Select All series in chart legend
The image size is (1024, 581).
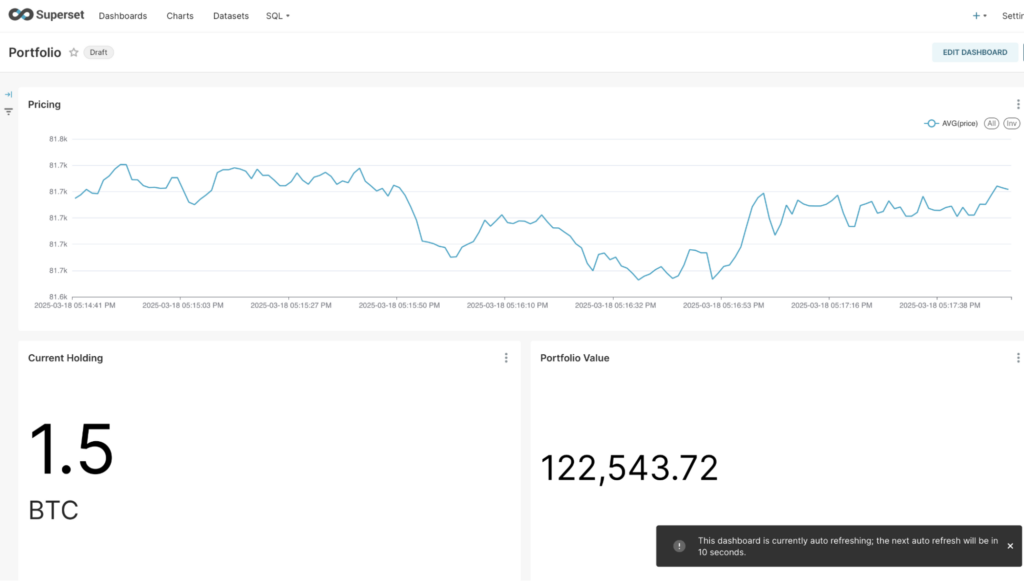(x=991, y=123)
